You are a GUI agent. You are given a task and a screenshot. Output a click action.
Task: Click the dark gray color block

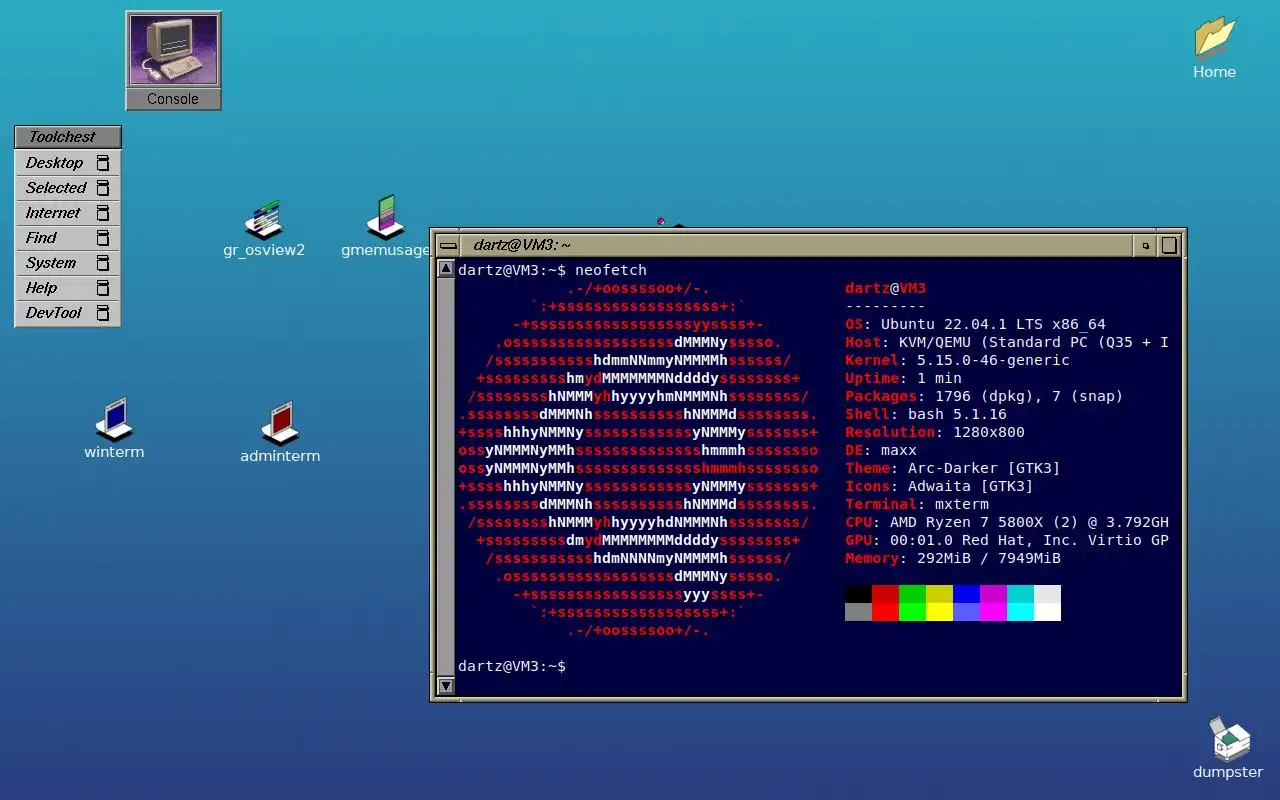[x=858, y=612]
